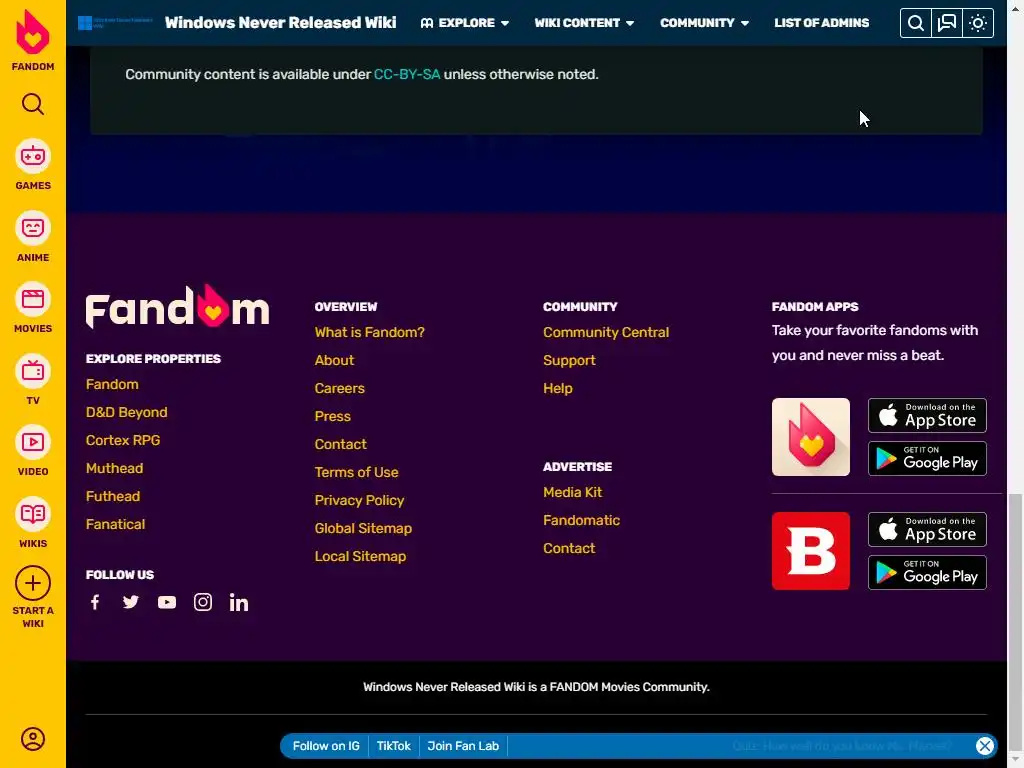The image size is (1024, 768).
Task: Open the Discussions speech bubble icon
Action: (x=946, y=23)
